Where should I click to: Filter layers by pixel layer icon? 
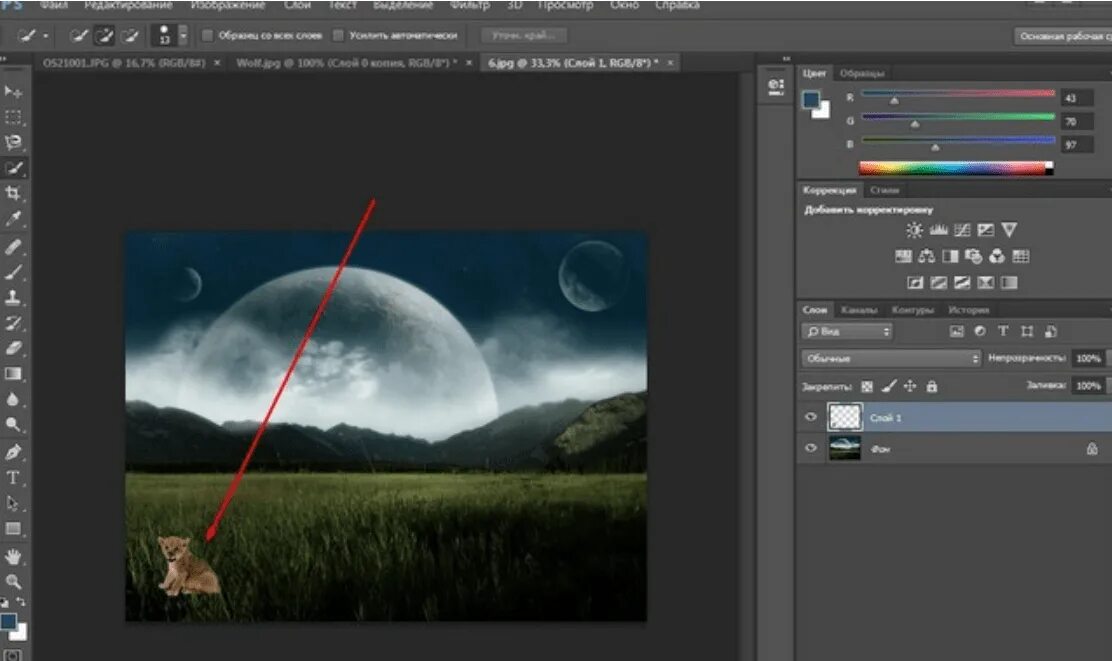[x=957, y=331]
